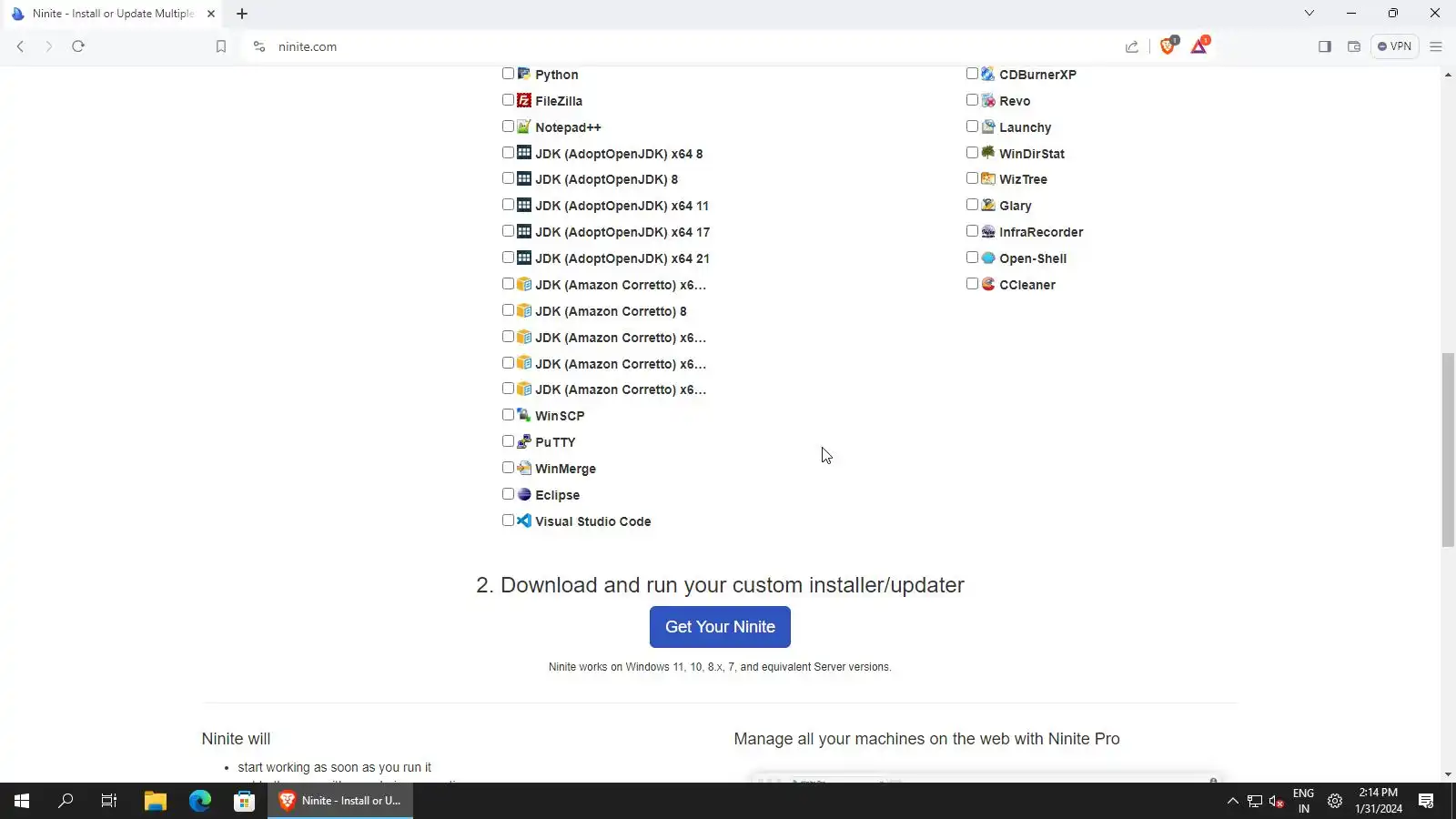Check the Notepad++ checkbox

pyautogui.click(x=508, y=126)
